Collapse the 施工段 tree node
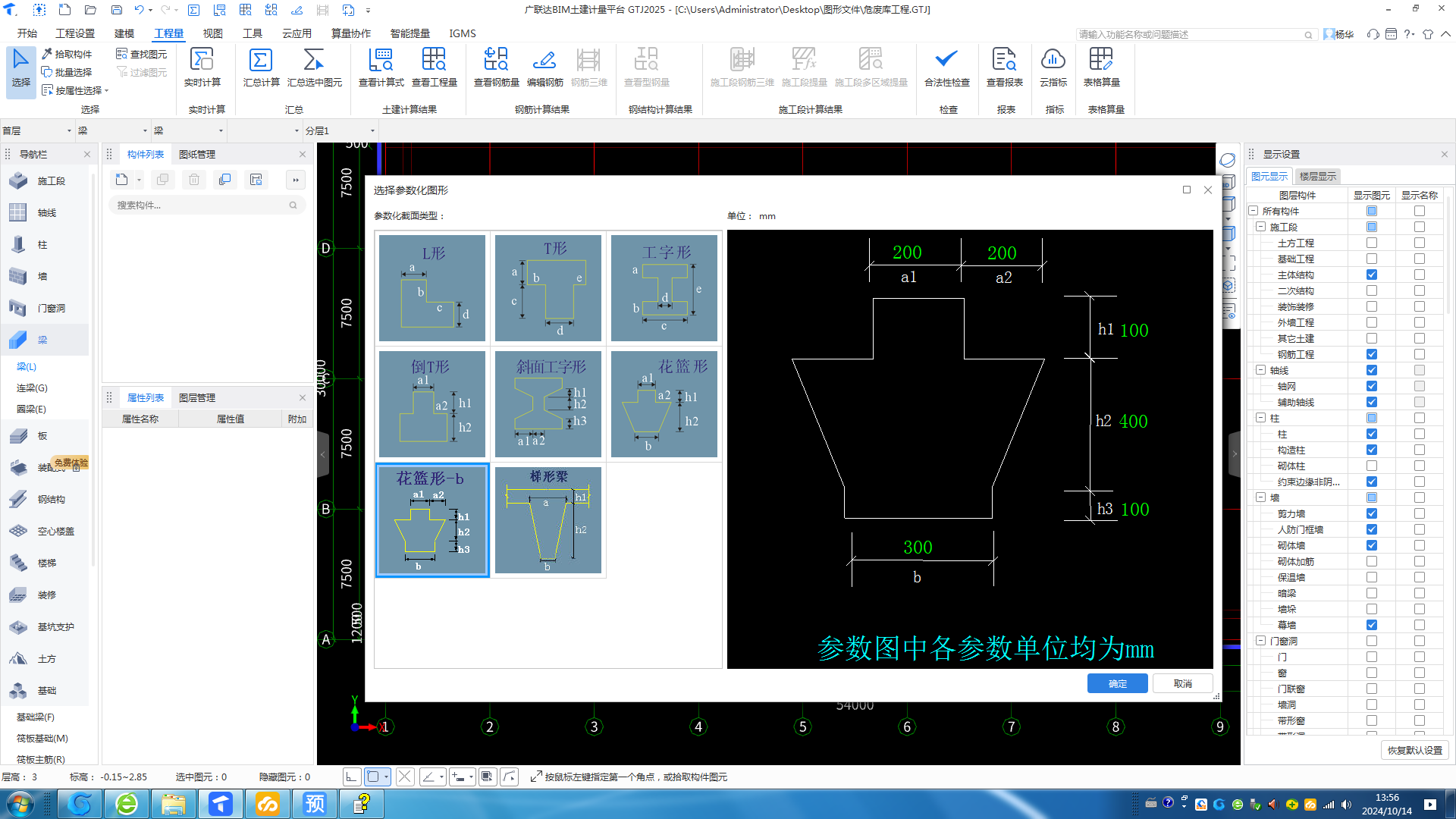 pos(1260,227)
